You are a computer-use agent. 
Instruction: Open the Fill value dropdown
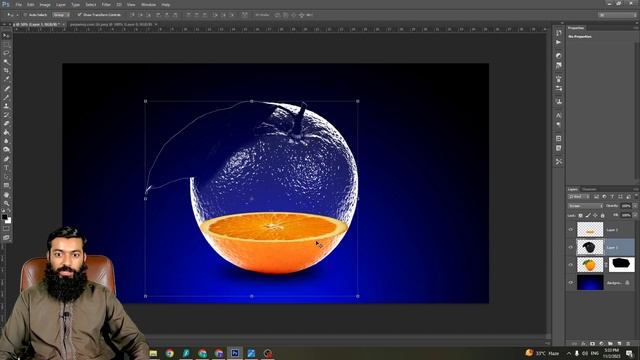pos(635,215)
